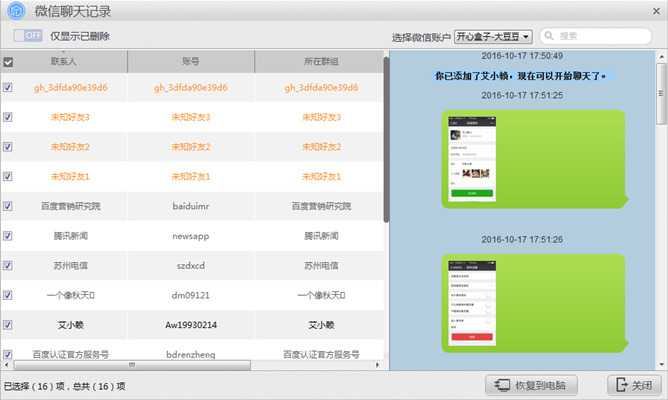
Task: Click the account cell dm09121
Action: pos(191,295)
